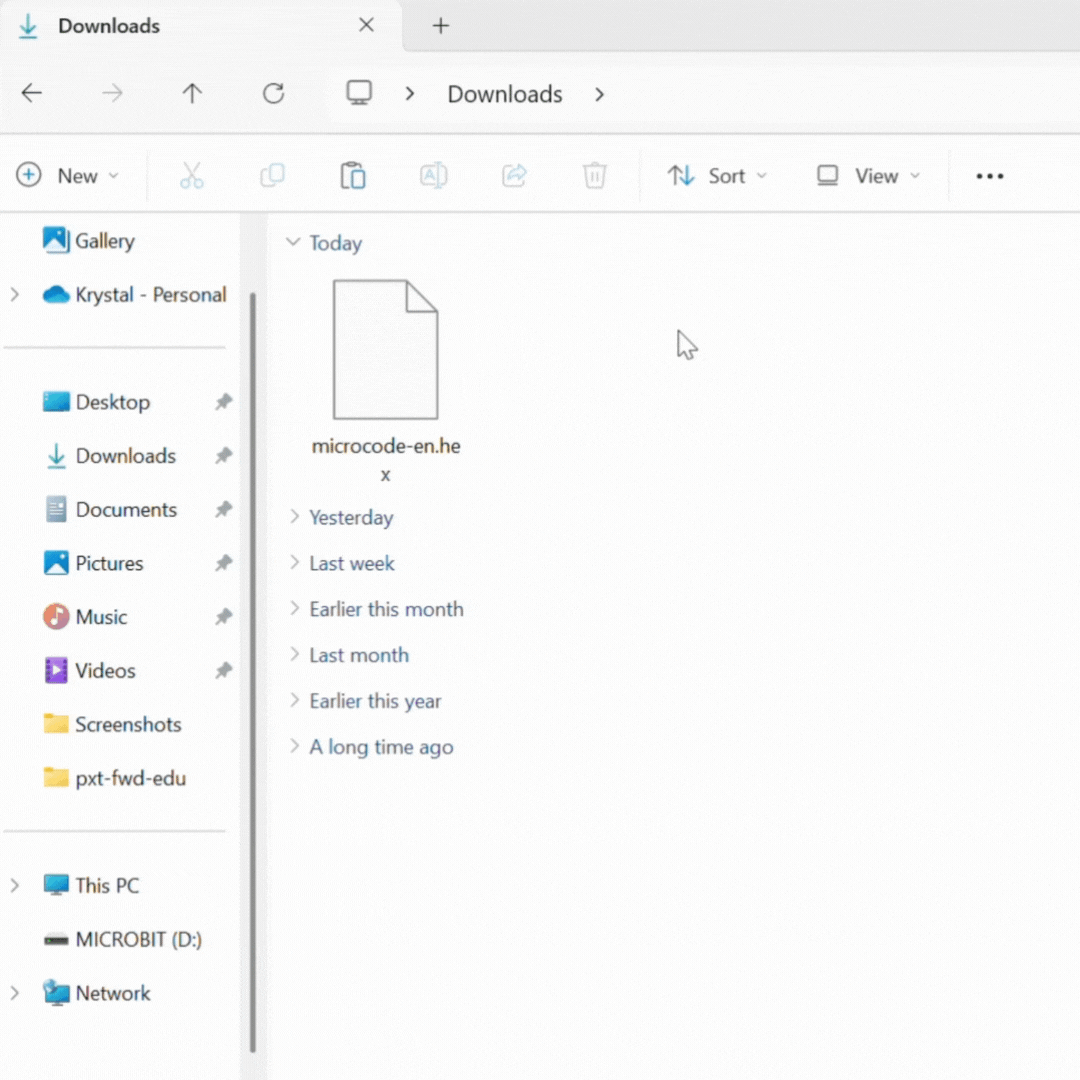This screenshot has width=1080, height=1080.
Task: Expand the Earlier this month group
Action: pyautogui.click(x=294, y=608)
